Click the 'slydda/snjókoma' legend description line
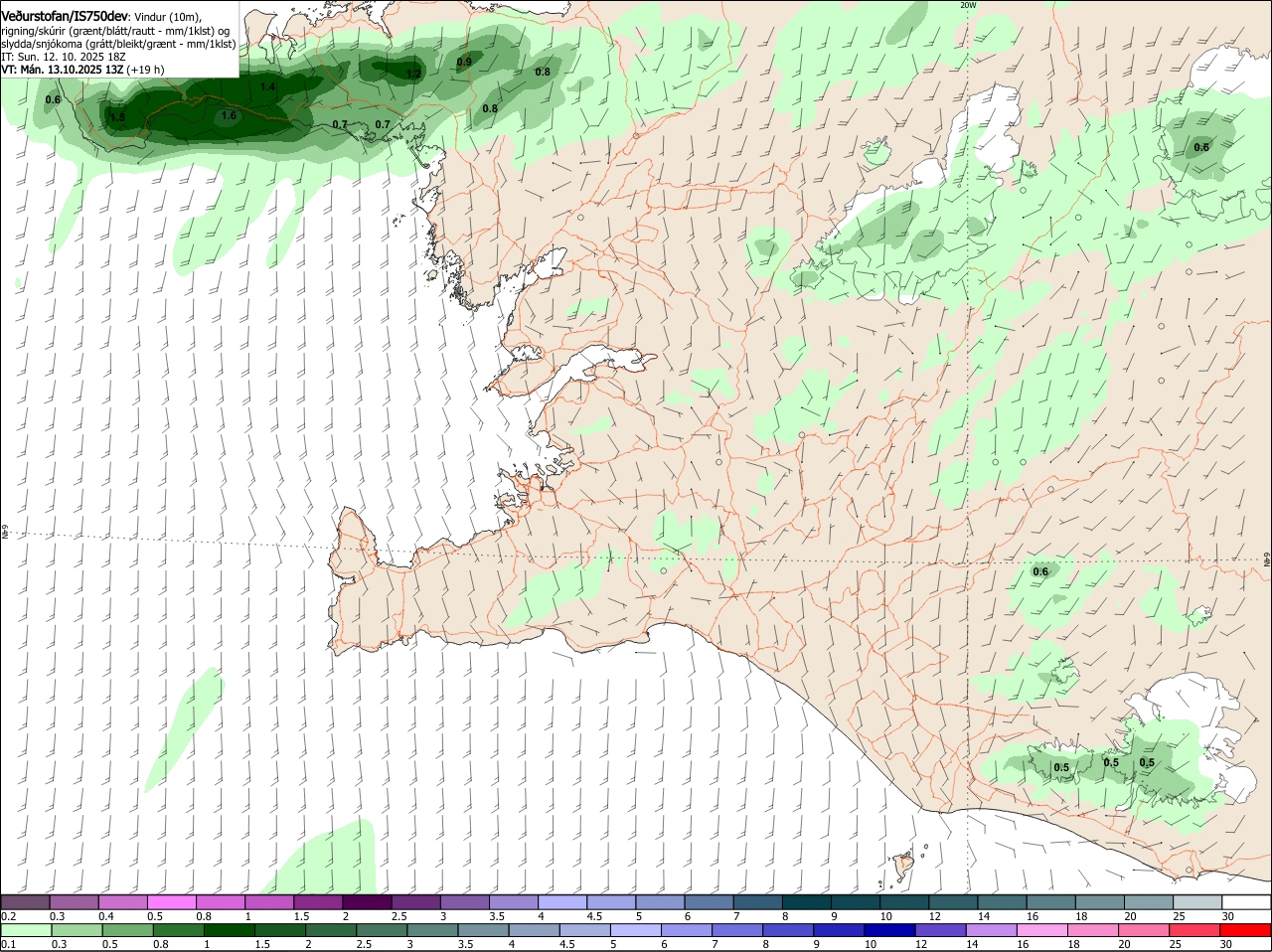1272x952 pixels. coord(118,44)
